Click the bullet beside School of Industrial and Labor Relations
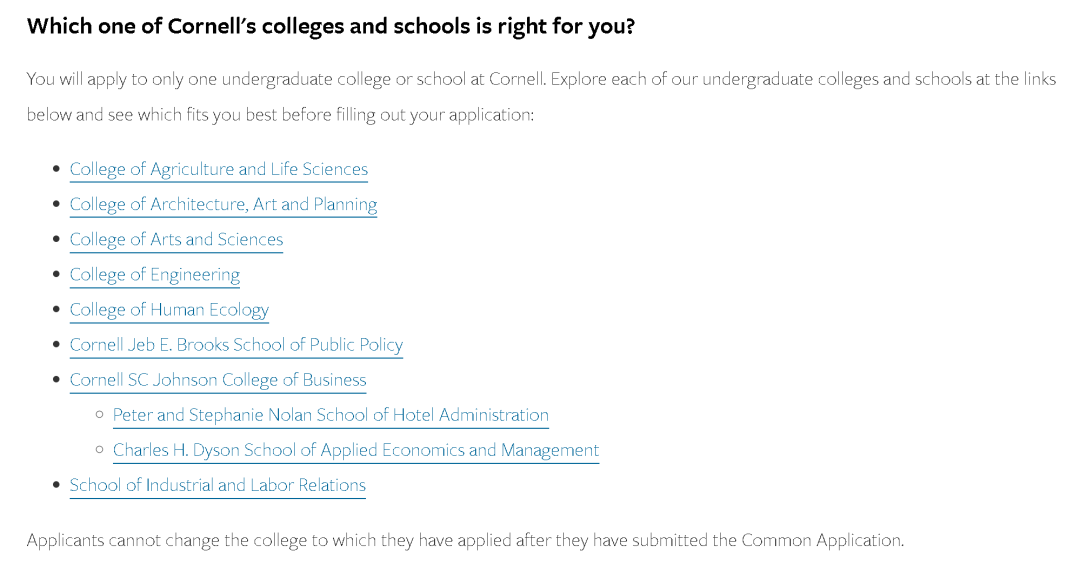Screen dimensions: 1080x579 click(x=56, y=485)
